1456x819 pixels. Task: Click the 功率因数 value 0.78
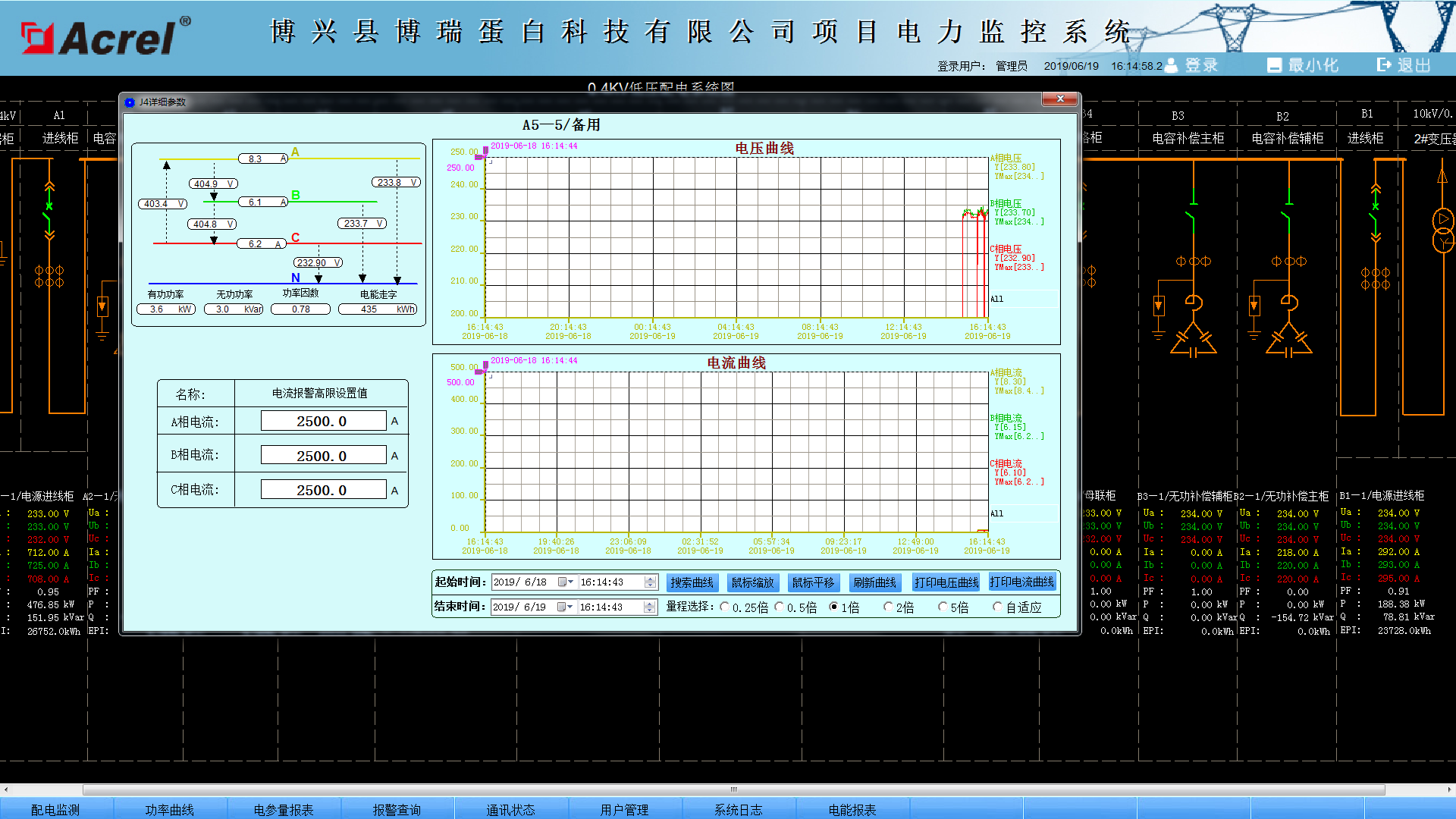(300, 309)
